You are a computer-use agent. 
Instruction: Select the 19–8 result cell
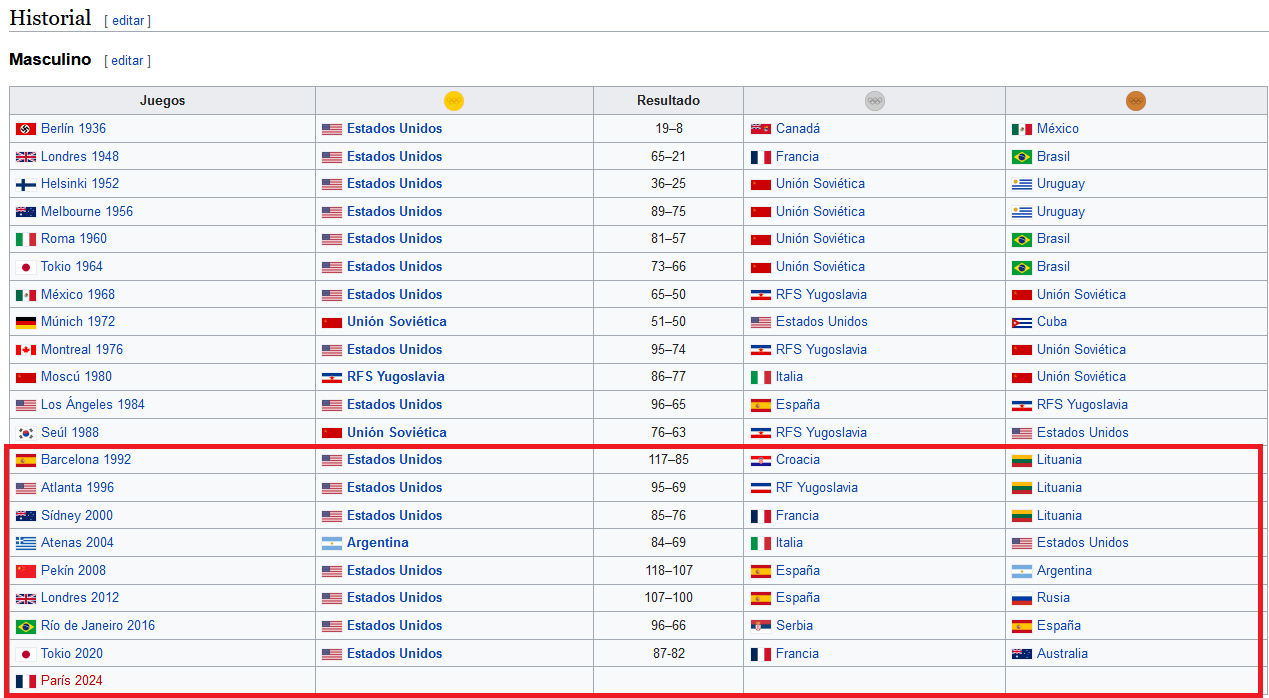coord(668,129)
